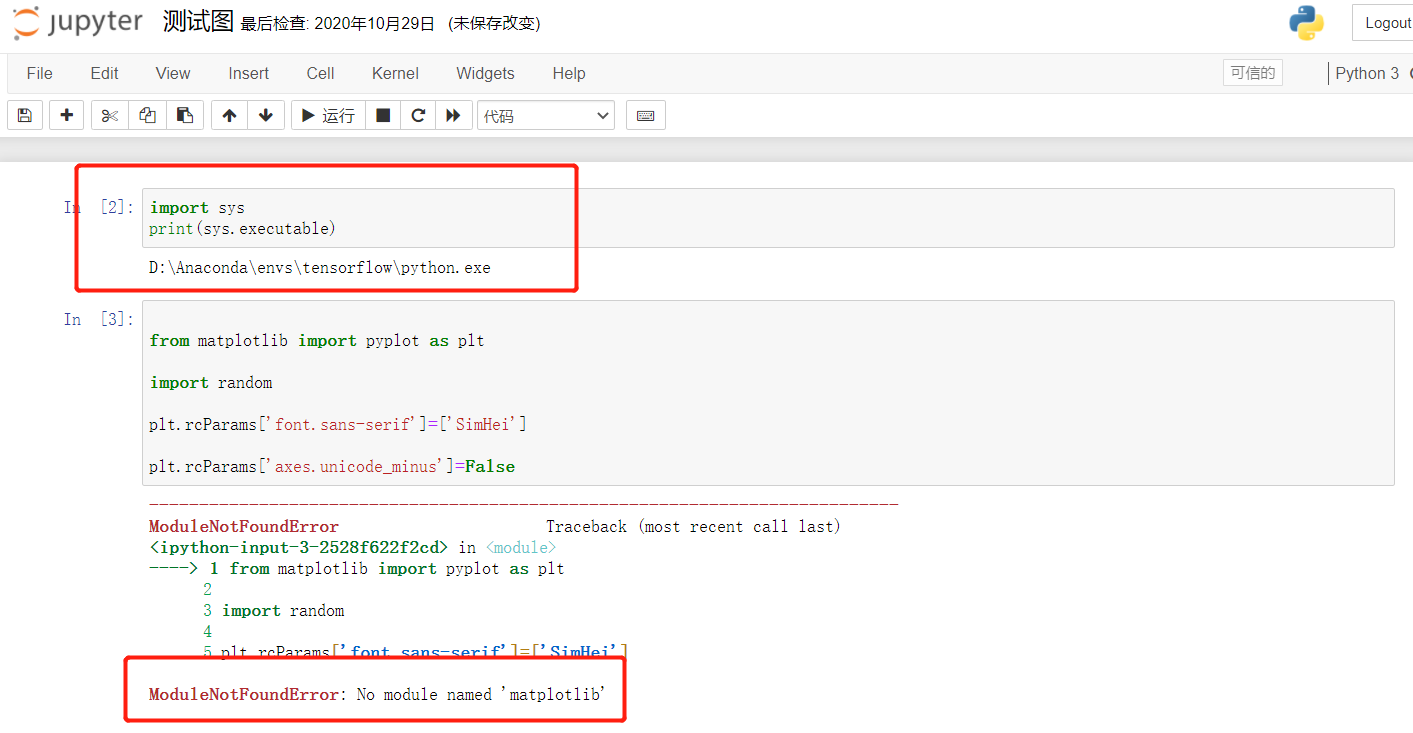Screen dimensions: 1413x733
Task: Open the Edit menu
Action: (x=104, y=73)
